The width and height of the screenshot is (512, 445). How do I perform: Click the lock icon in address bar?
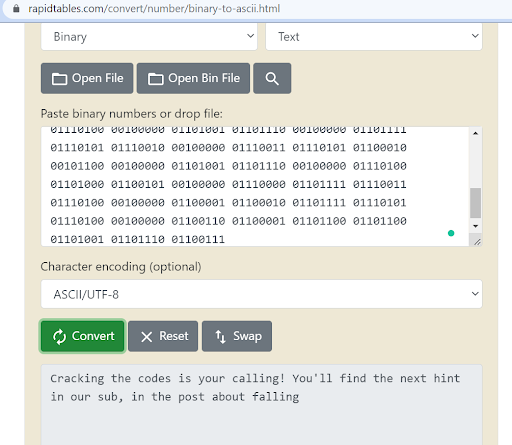[16, 8]
